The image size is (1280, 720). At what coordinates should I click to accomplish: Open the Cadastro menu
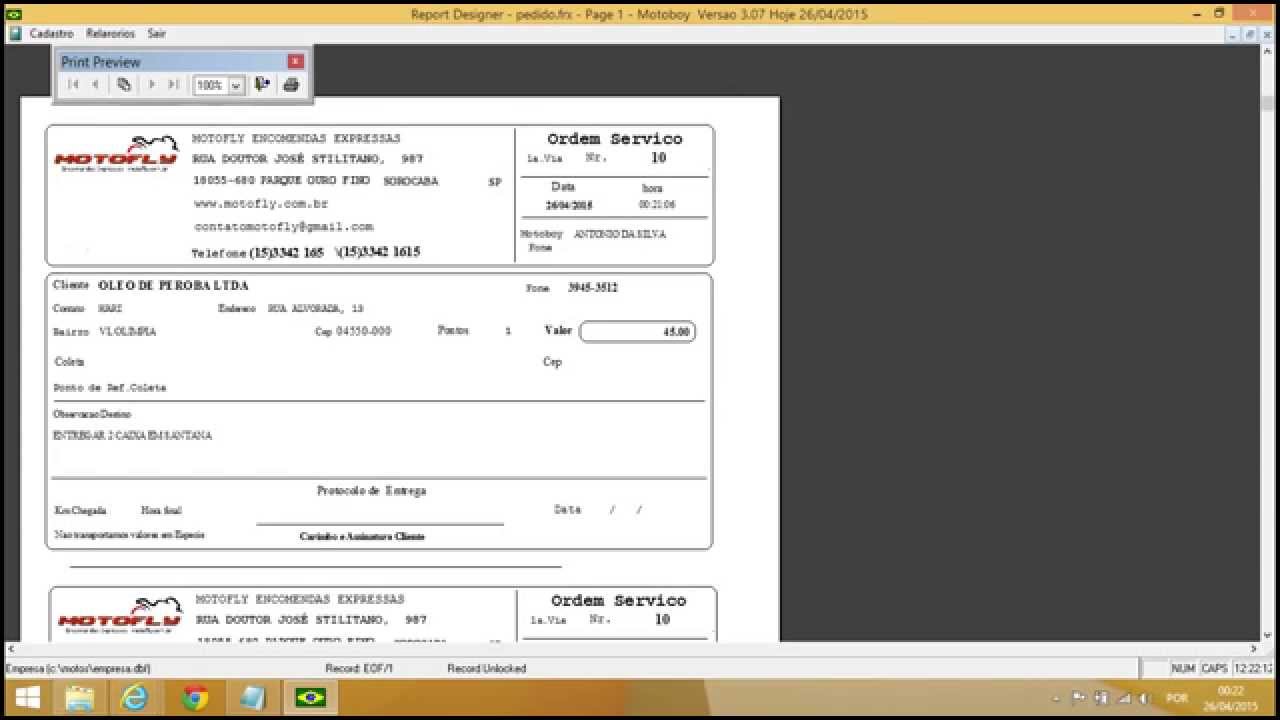pos(52,33)
